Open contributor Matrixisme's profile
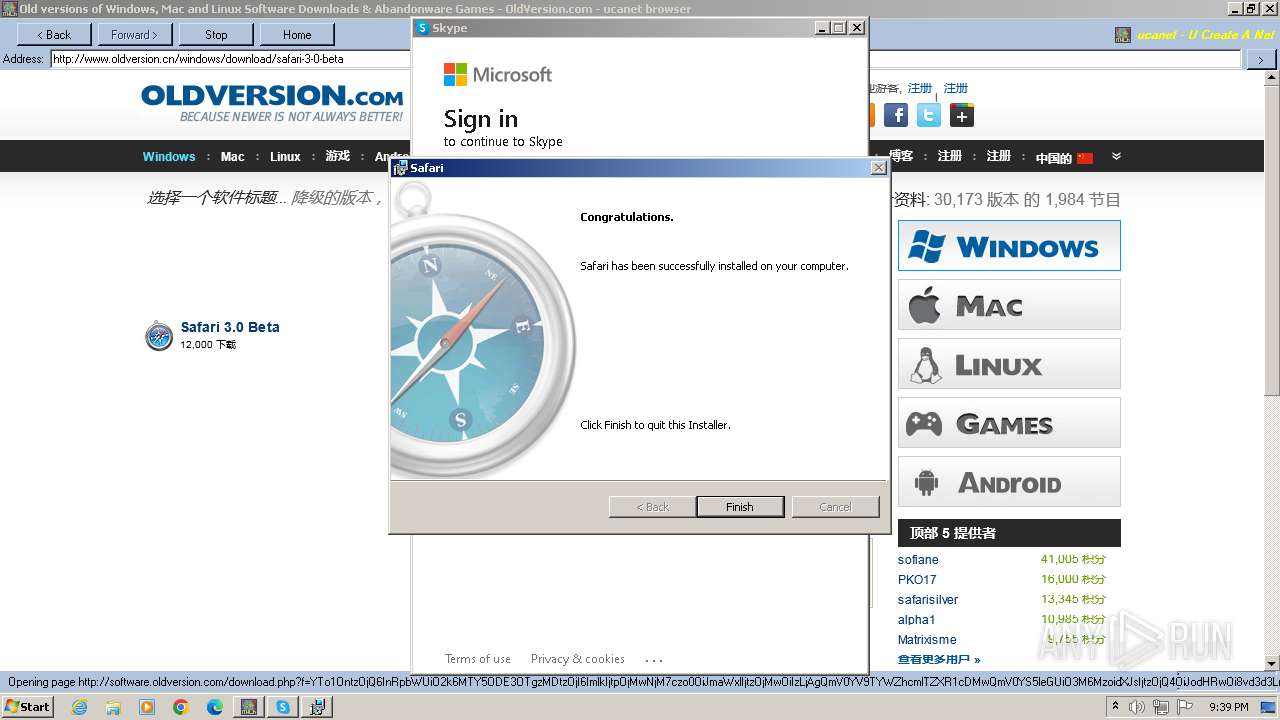This screenshot has height=720, width=1280. click(927, 640)
